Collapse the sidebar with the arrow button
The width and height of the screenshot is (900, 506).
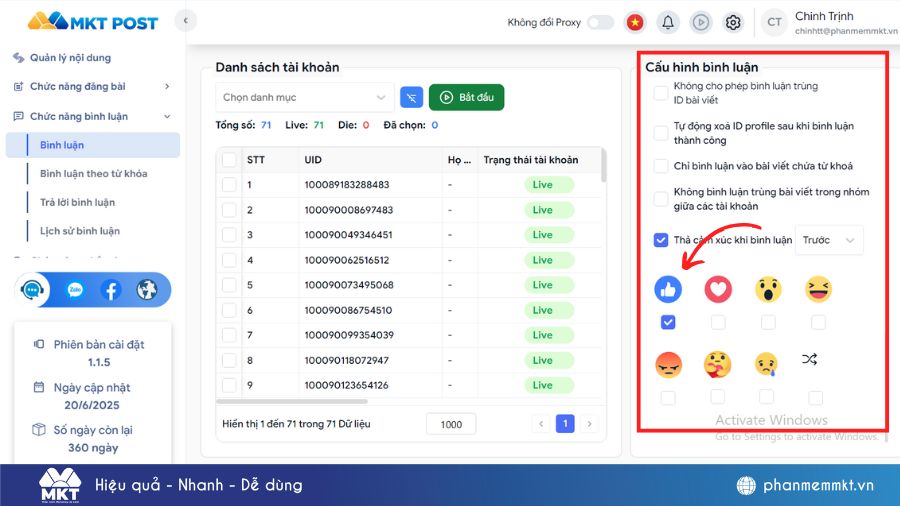[185, 21]
